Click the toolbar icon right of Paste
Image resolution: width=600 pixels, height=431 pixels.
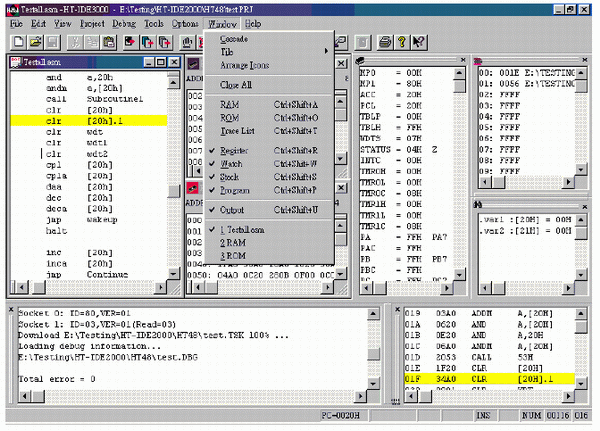click(130, 42)
